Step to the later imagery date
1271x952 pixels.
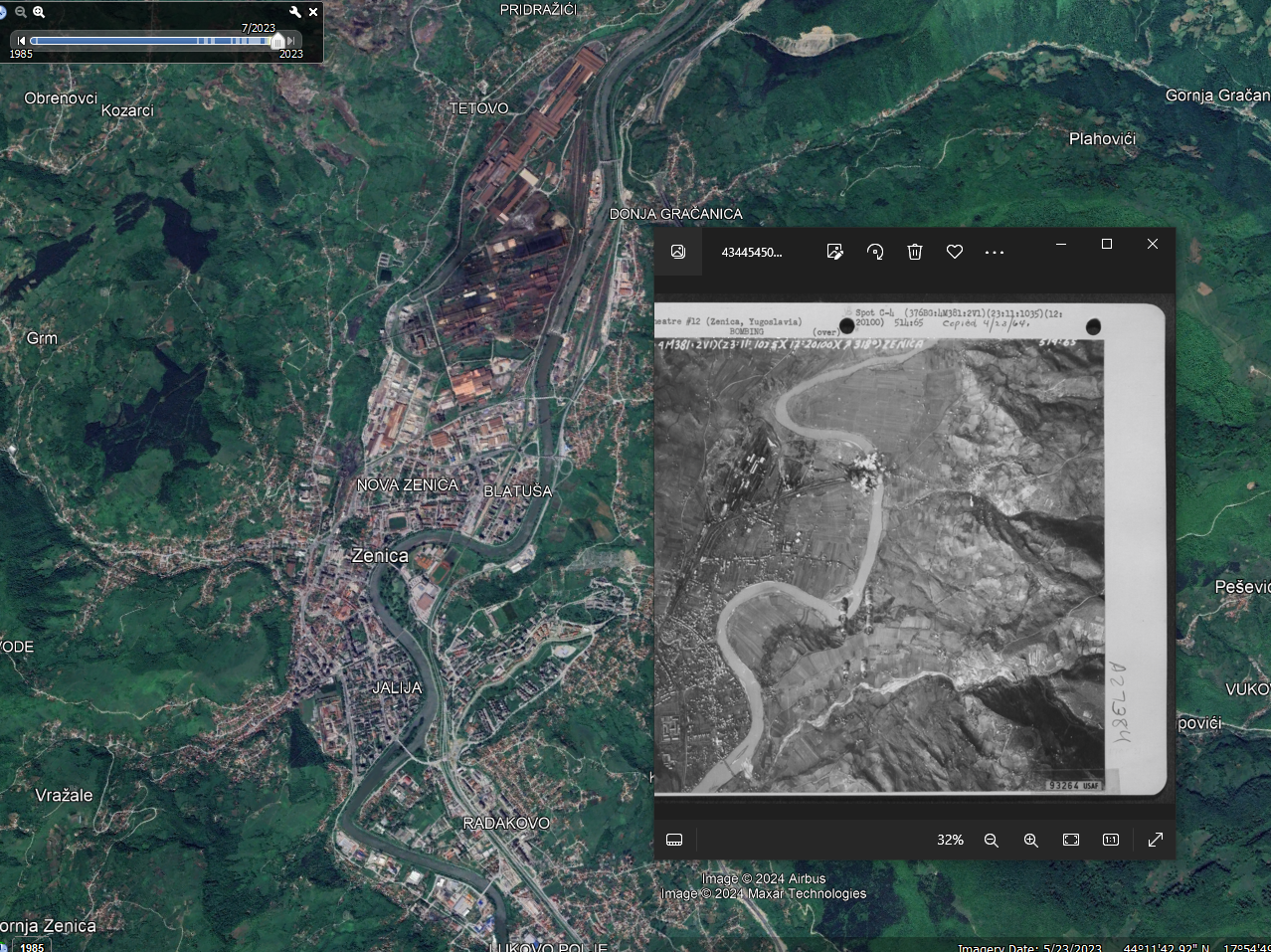click(292, 41)
